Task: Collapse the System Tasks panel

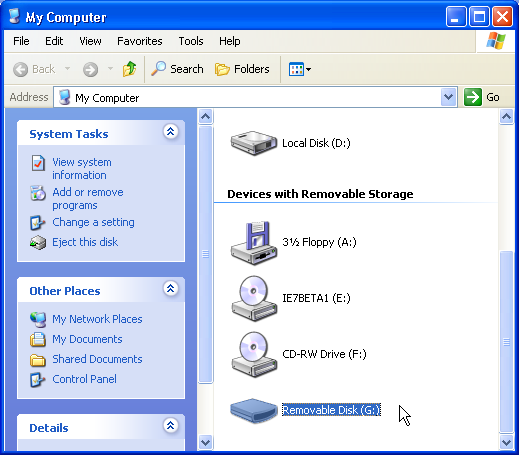Action: [x=170, y=132]
